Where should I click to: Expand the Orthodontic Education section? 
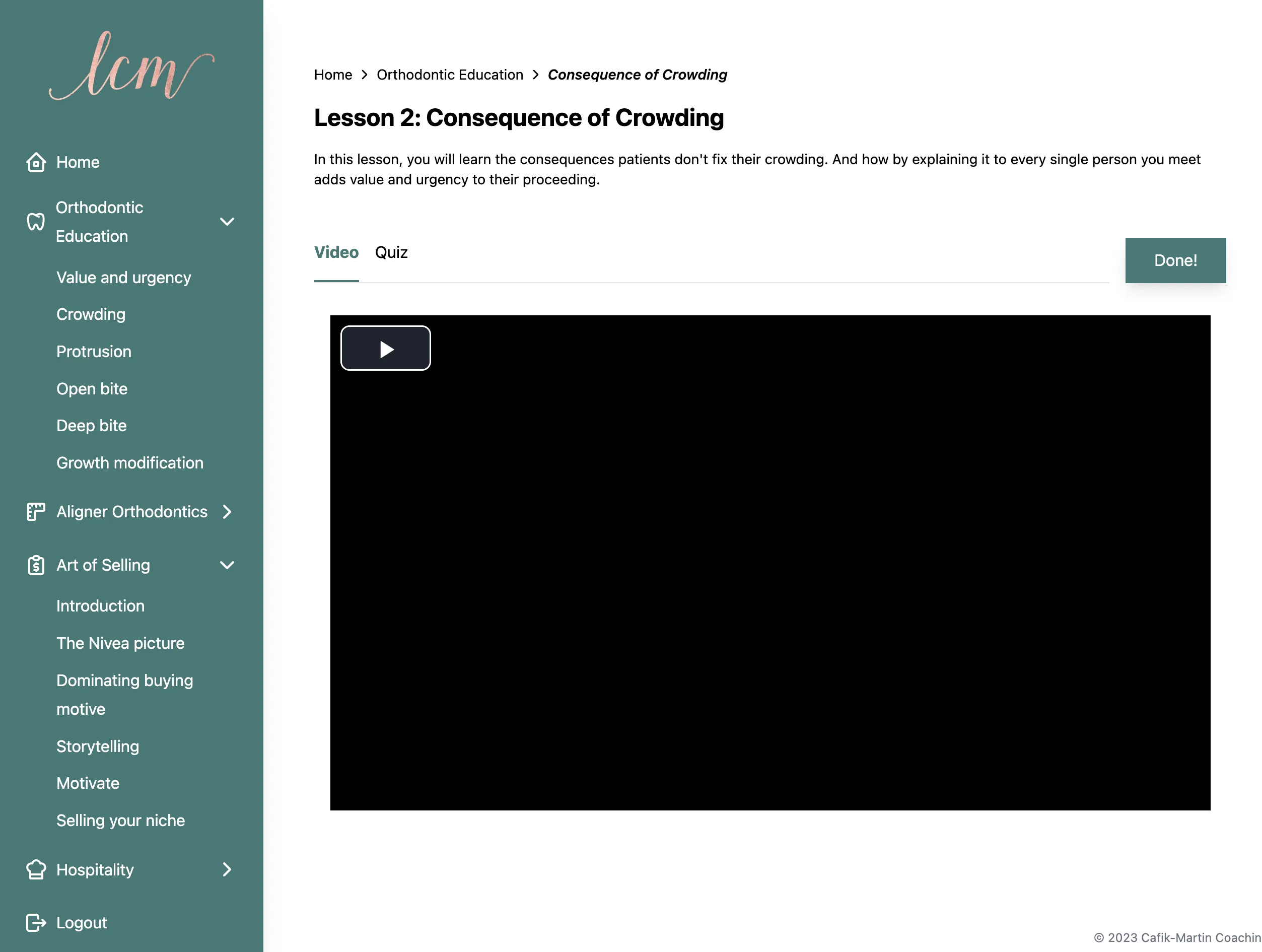[228, 221]
